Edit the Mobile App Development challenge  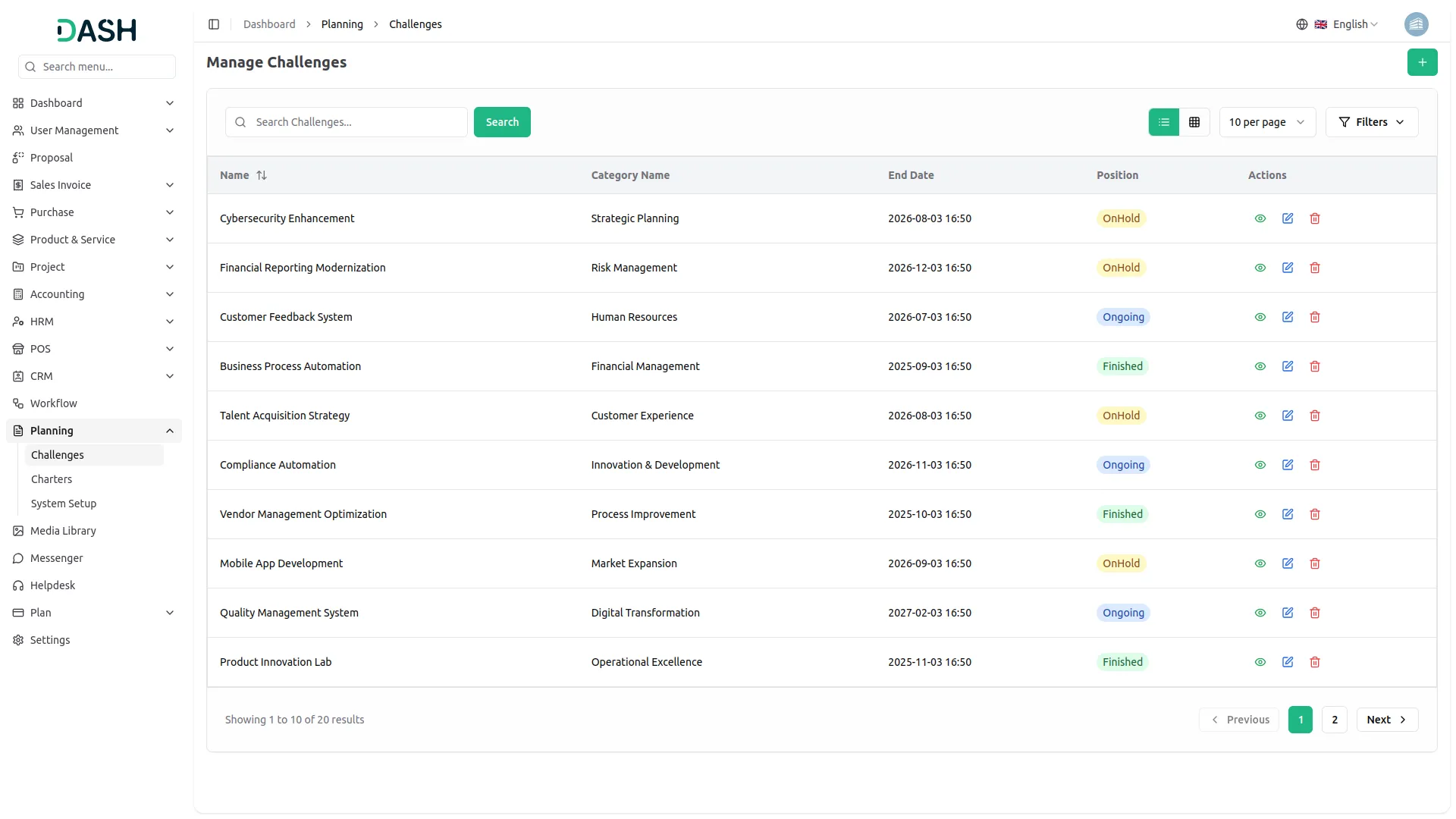coord(1287,563)
